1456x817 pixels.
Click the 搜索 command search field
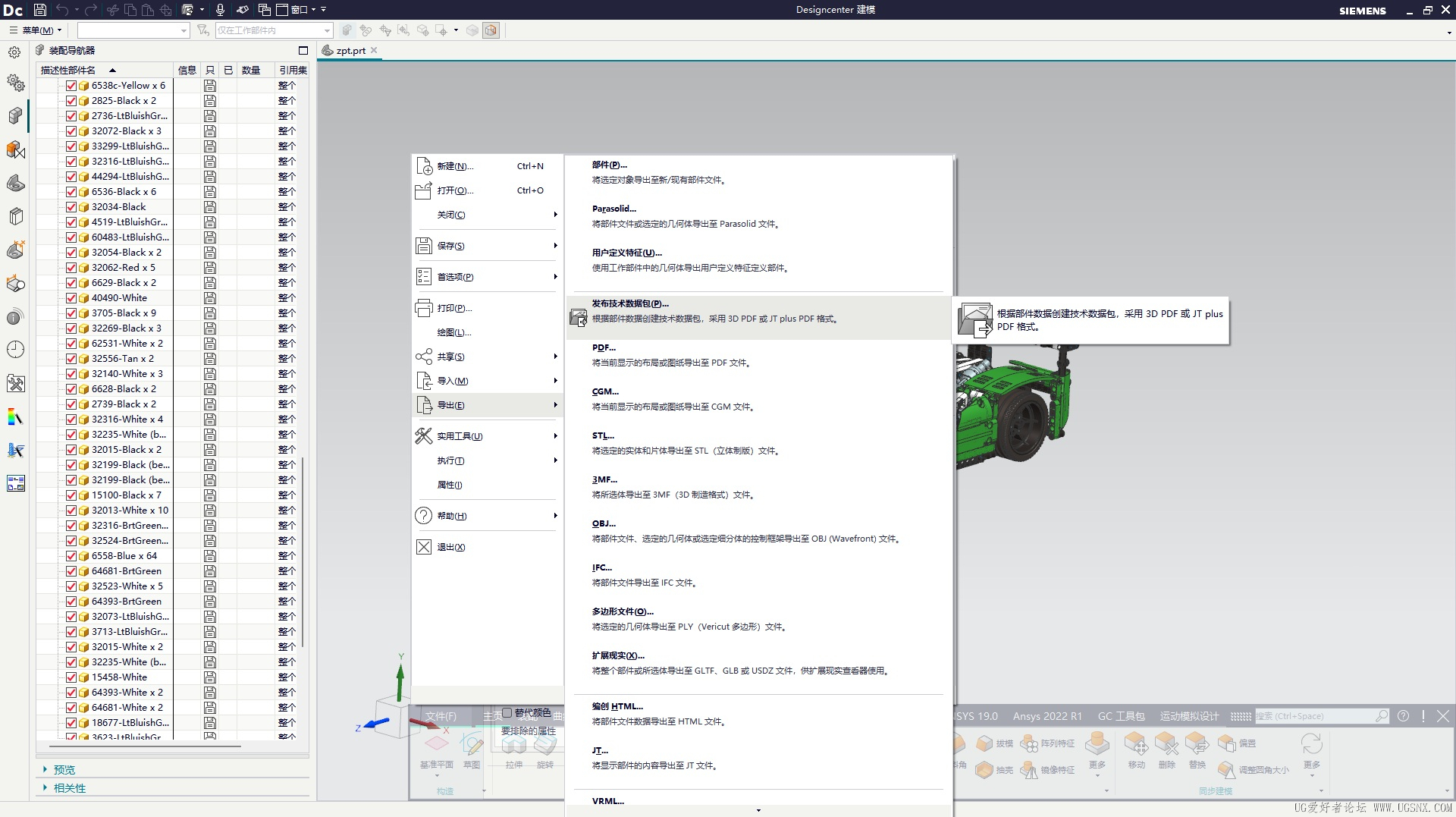click(x=1320, y=716)
